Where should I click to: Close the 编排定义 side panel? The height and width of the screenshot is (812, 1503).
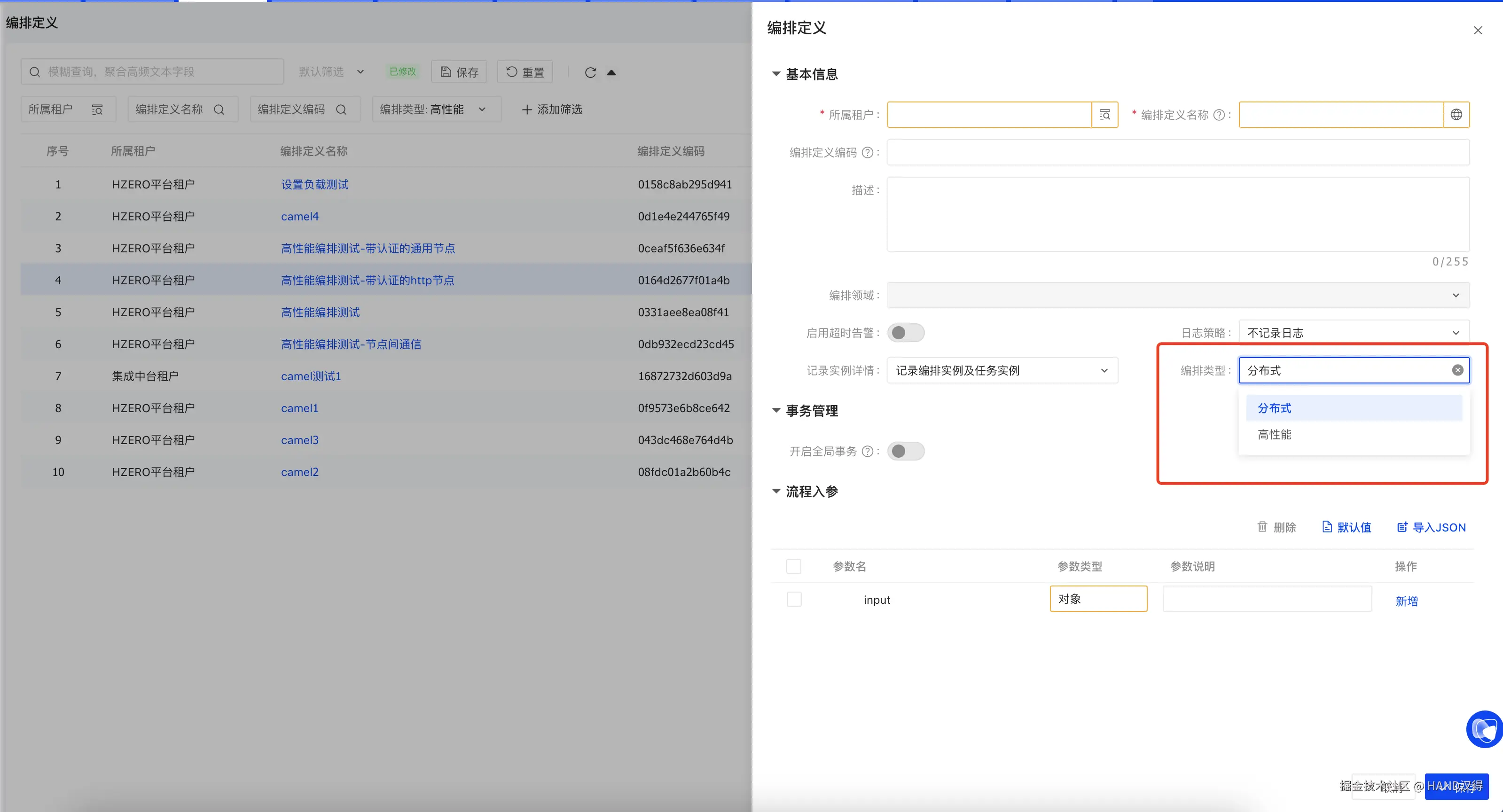coord(1477,31)
